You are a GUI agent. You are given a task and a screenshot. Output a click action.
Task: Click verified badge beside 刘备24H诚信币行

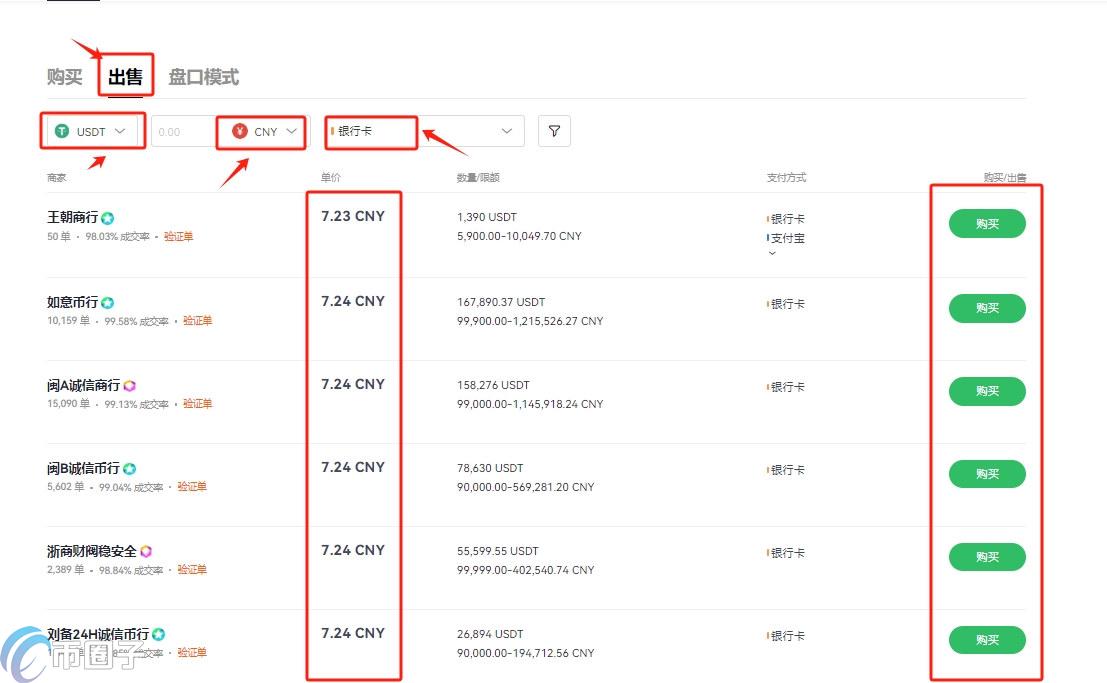[x=159, y=634]
